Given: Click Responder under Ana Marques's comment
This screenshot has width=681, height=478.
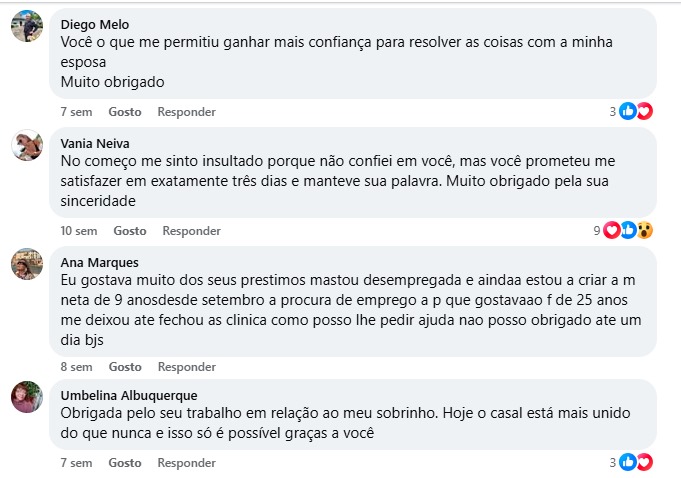Looking at the screenshot, I should click(x=186, y=367).
